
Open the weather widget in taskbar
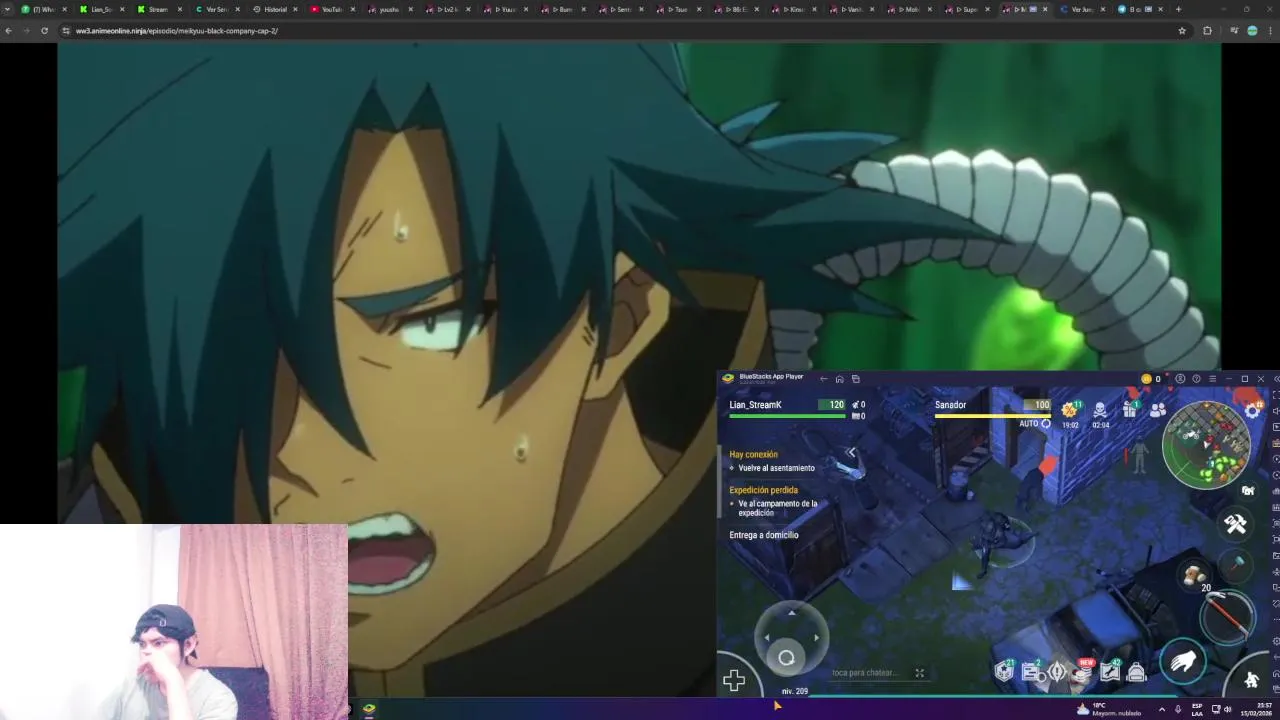[x=1108, y=709]
